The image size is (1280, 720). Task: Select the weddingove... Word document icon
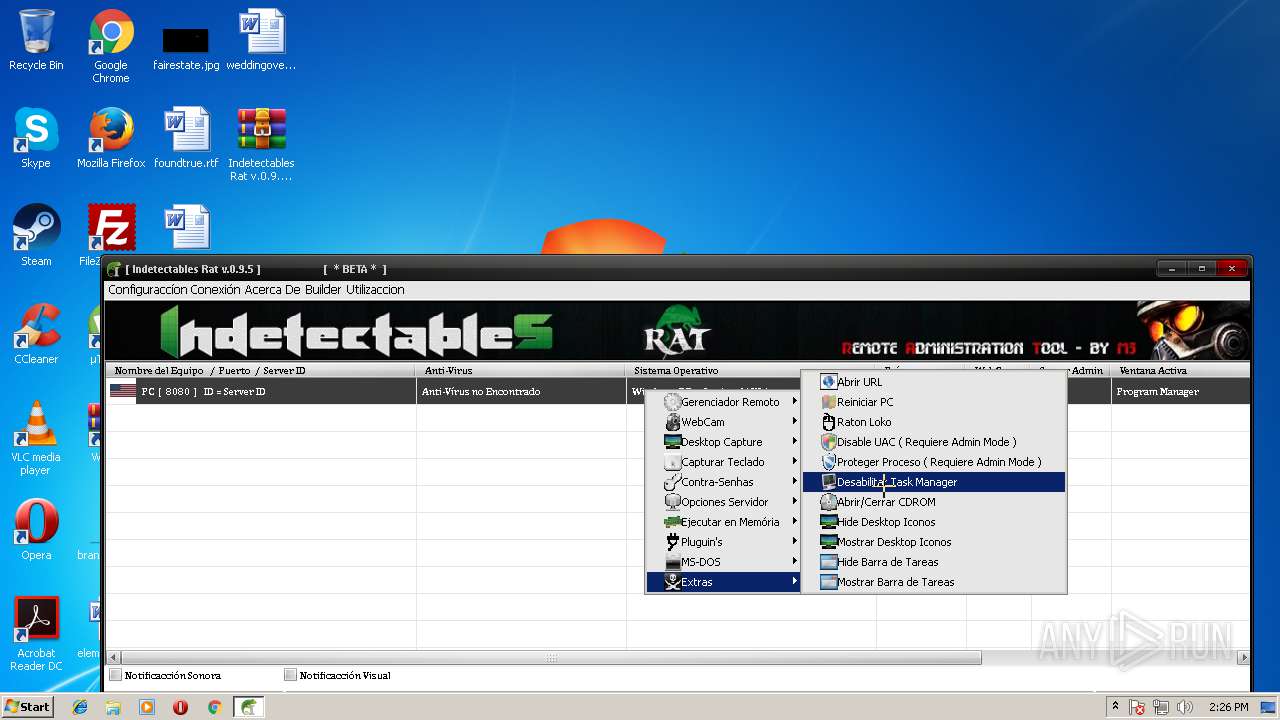point(261,40)
